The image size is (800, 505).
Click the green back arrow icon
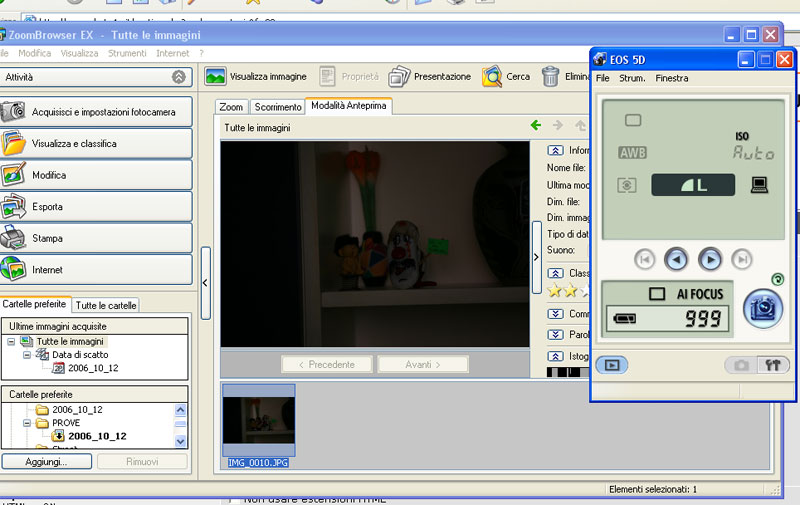(x=535, y=125)
